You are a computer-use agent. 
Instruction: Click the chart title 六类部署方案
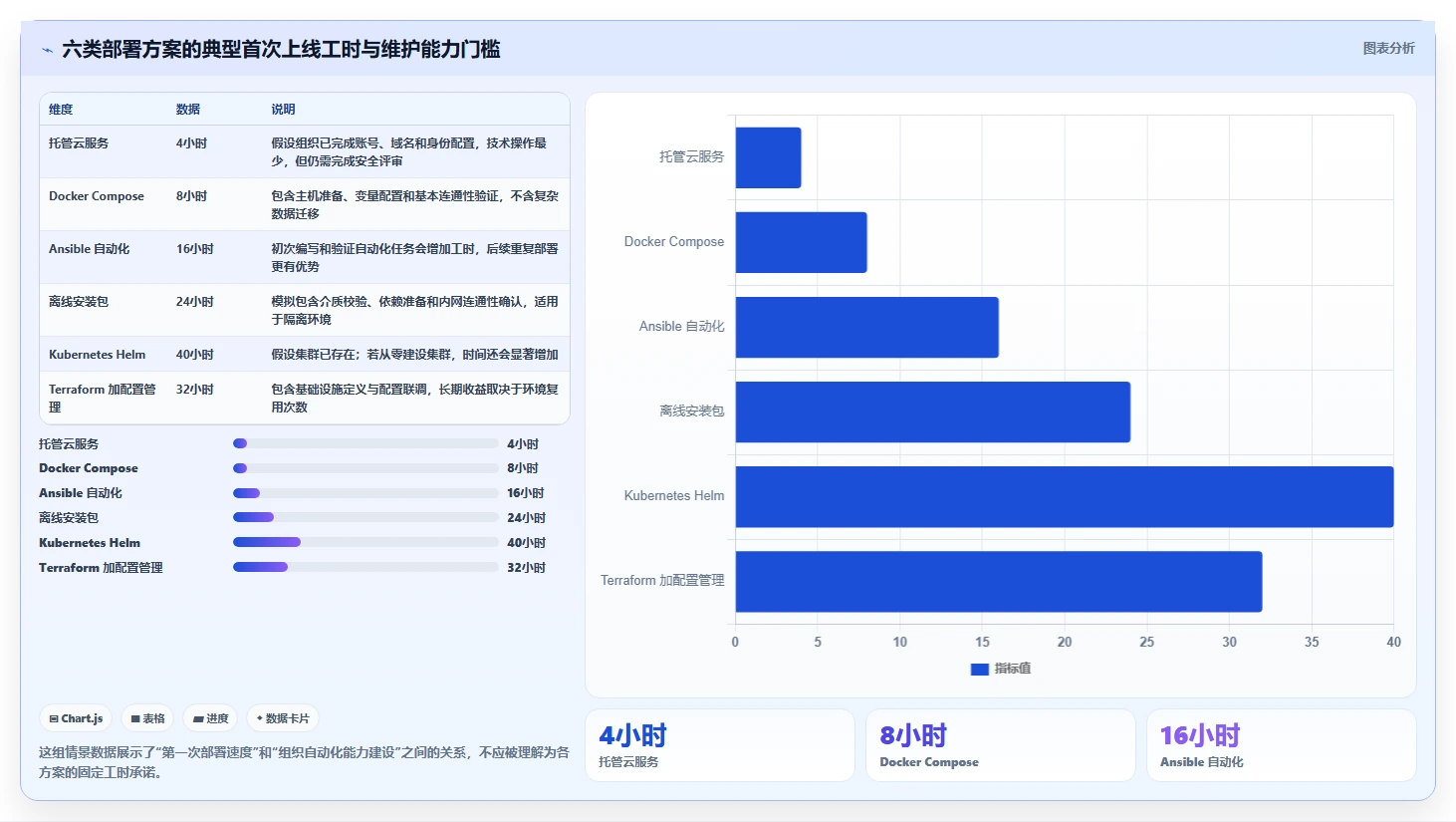(281, 50)
